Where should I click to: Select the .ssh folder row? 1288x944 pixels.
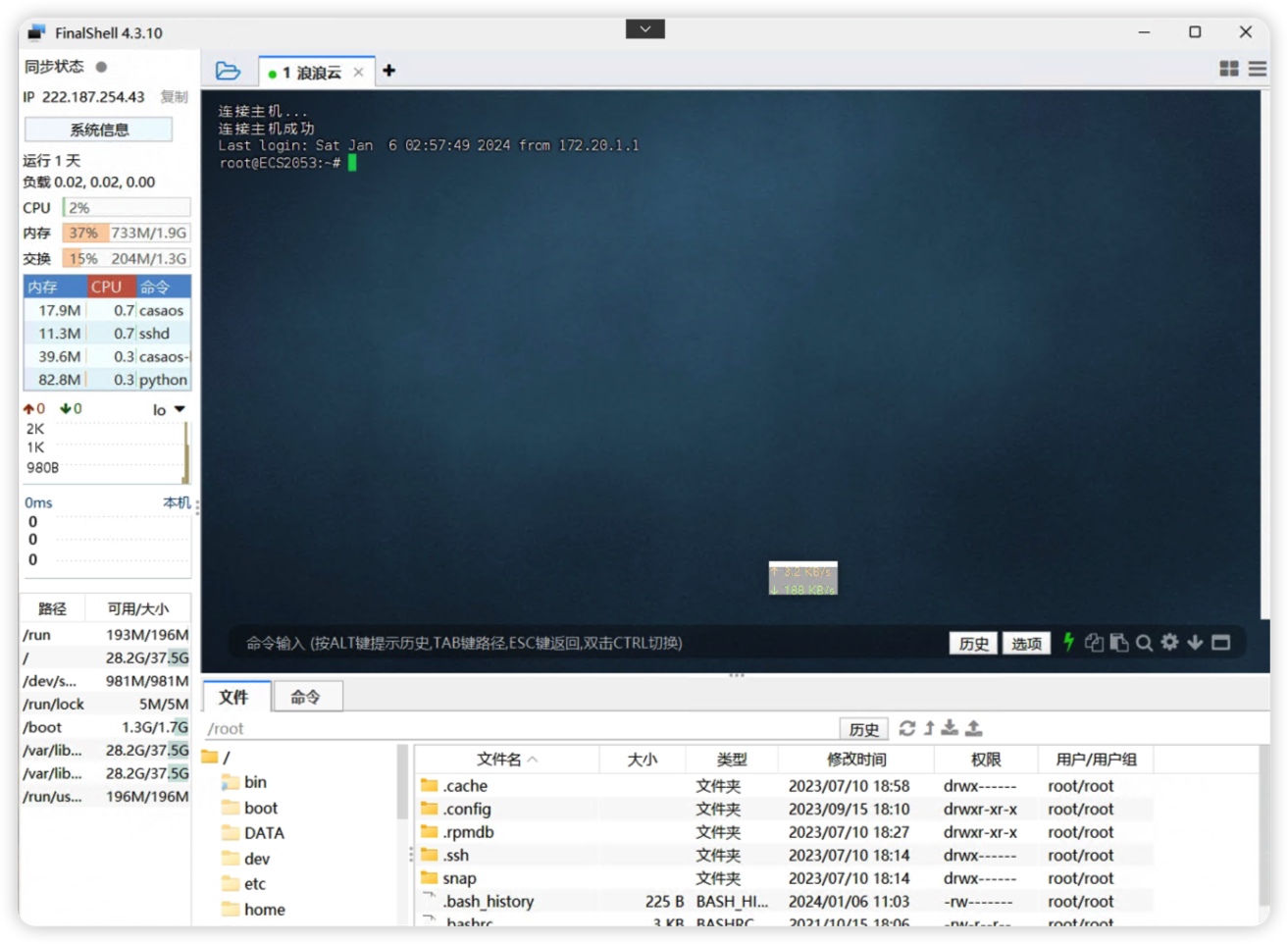[x=785, y=855]
